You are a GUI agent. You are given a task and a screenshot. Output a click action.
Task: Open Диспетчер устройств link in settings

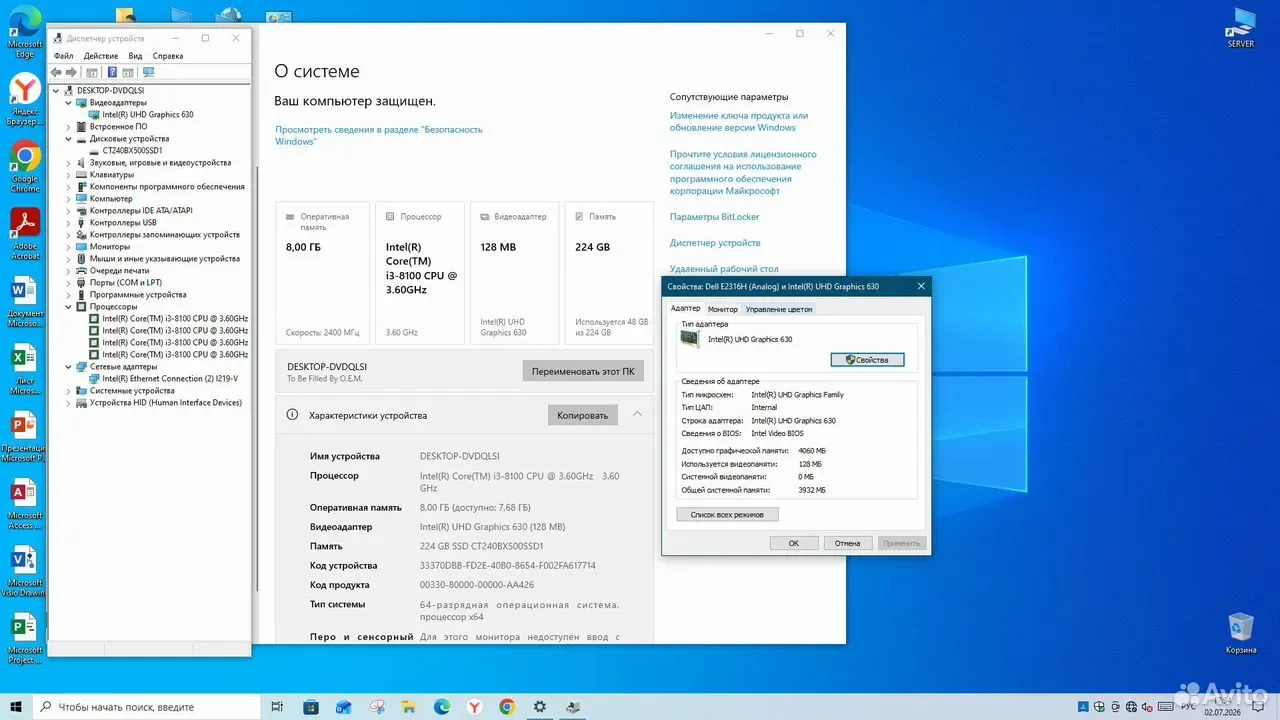715,243
